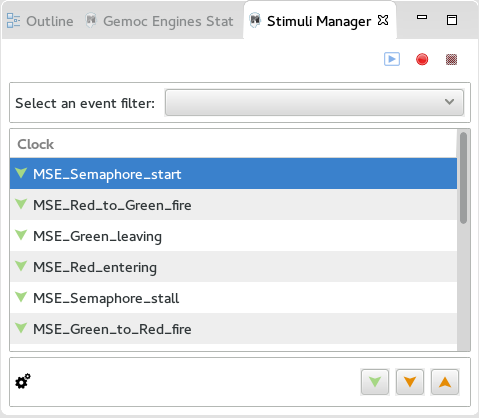Select the MSE_Semaphore_start row
Screen dimensions: 479x418
[233, 174]
